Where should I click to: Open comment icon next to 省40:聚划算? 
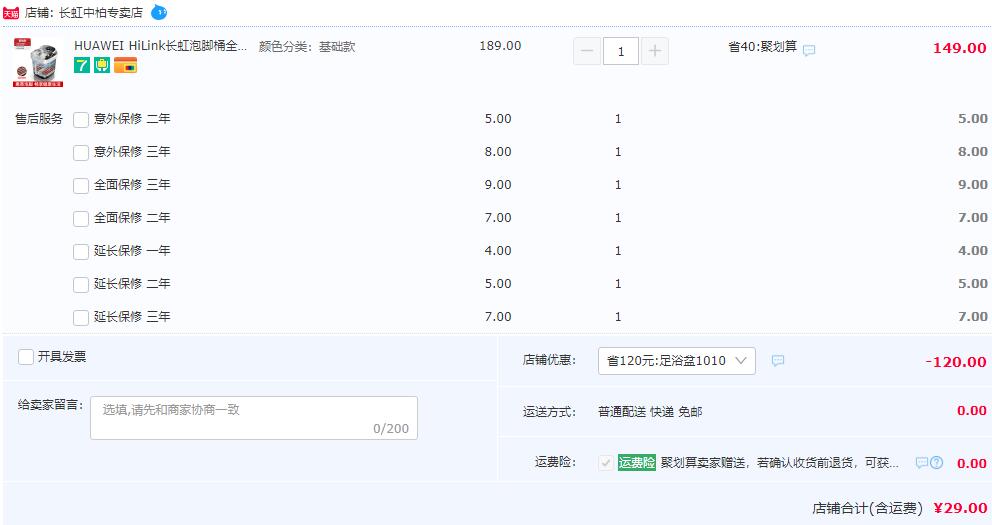[x=809, y=50]
